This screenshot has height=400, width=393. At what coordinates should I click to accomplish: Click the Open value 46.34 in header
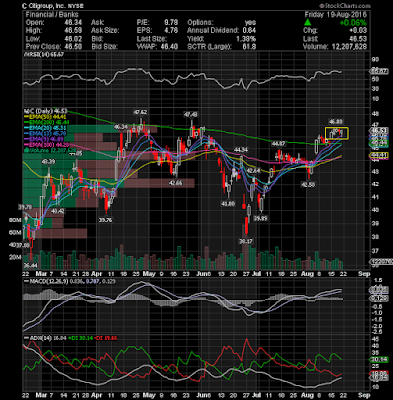point(73,23)
